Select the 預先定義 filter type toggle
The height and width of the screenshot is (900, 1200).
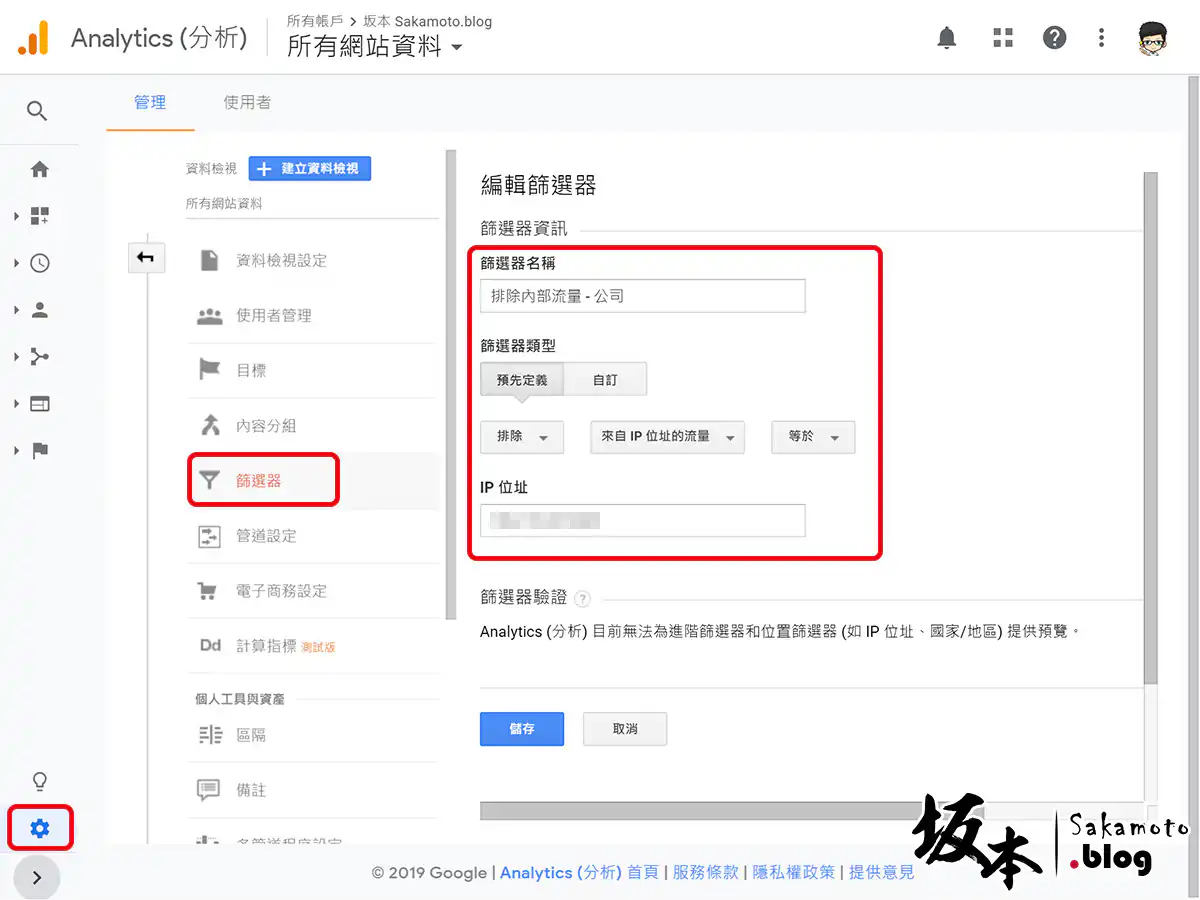click(522, 380)
